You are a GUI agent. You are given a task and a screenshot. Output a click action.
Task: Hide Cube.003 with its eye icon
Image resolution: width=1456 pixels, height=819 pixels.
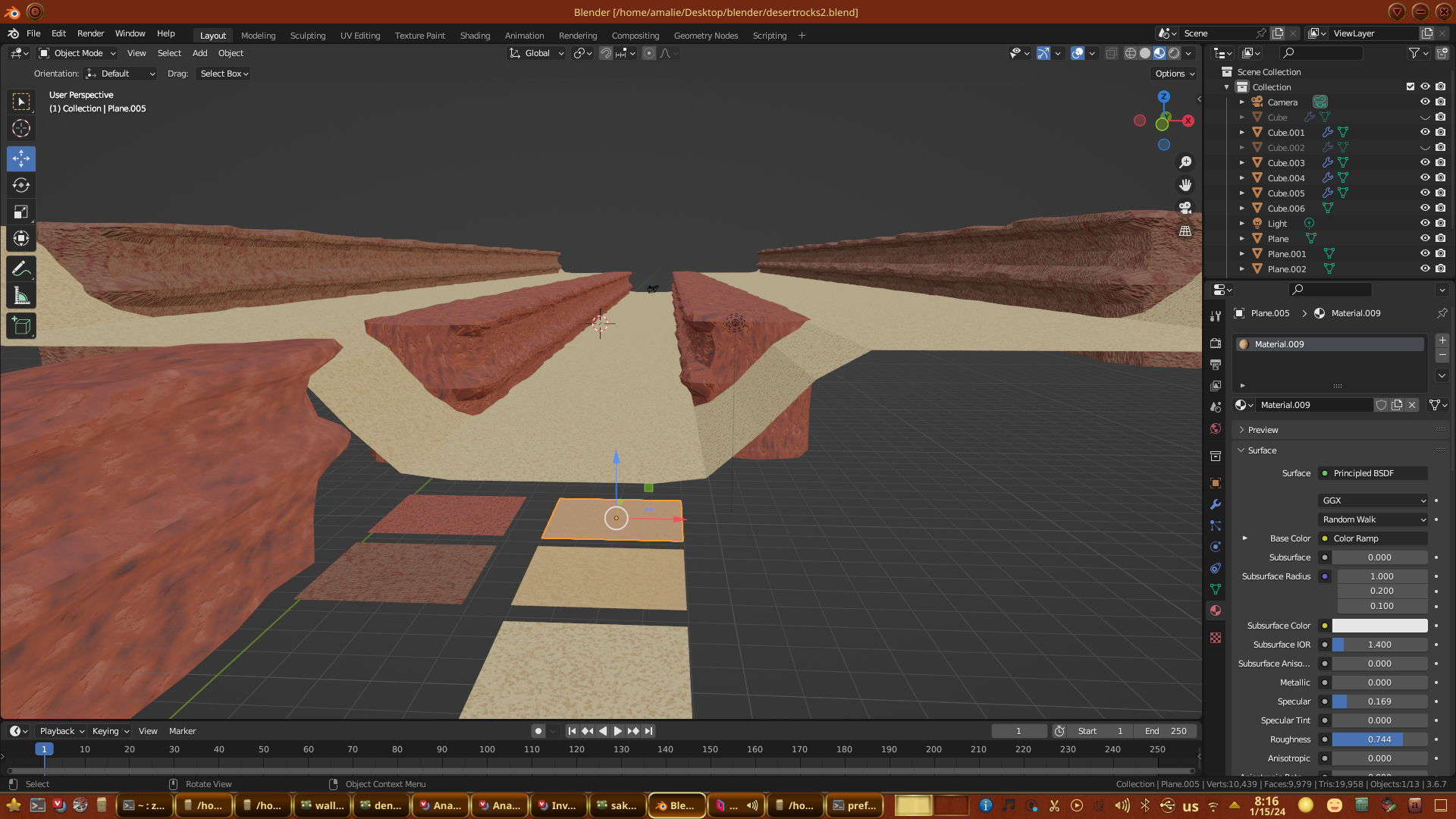pos(1425,162)
